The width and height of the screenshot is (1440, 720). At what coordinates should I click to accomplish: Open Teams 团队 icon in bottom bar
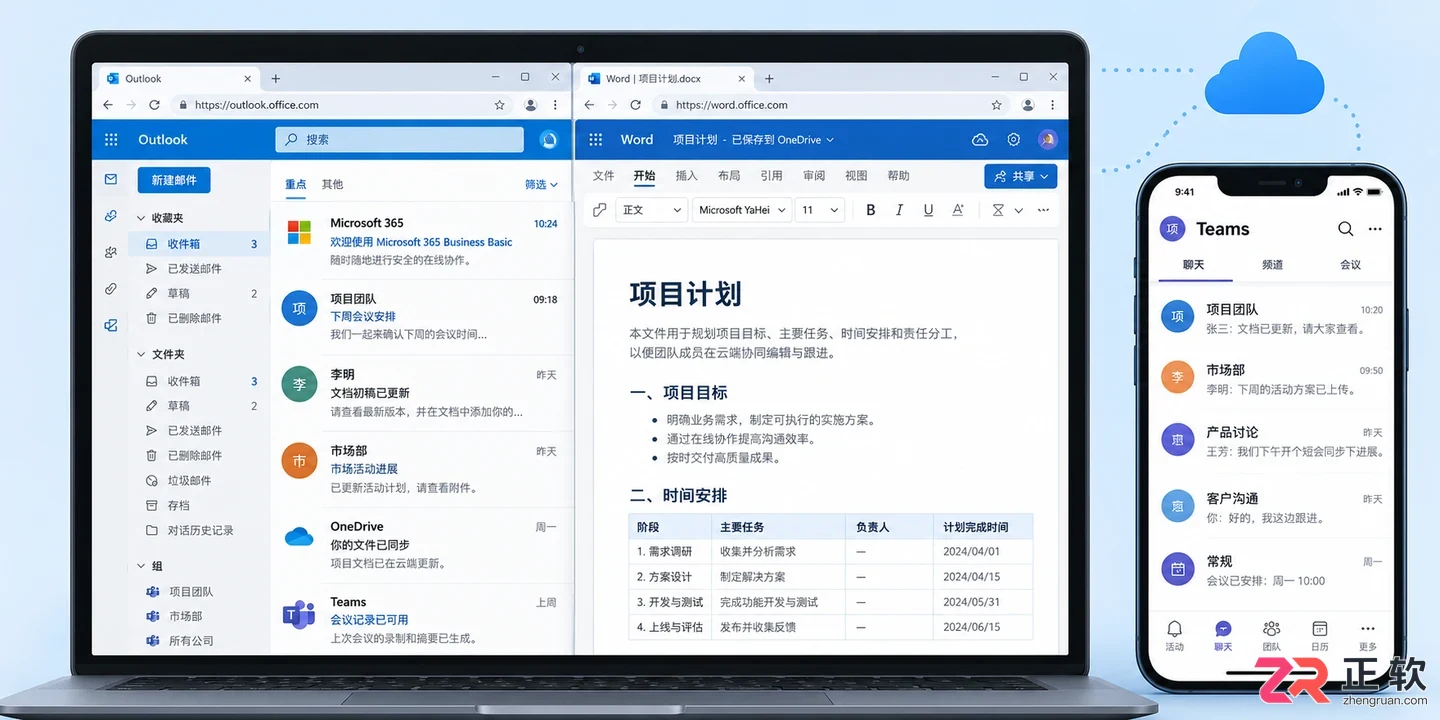click(x=1271, y=634)
